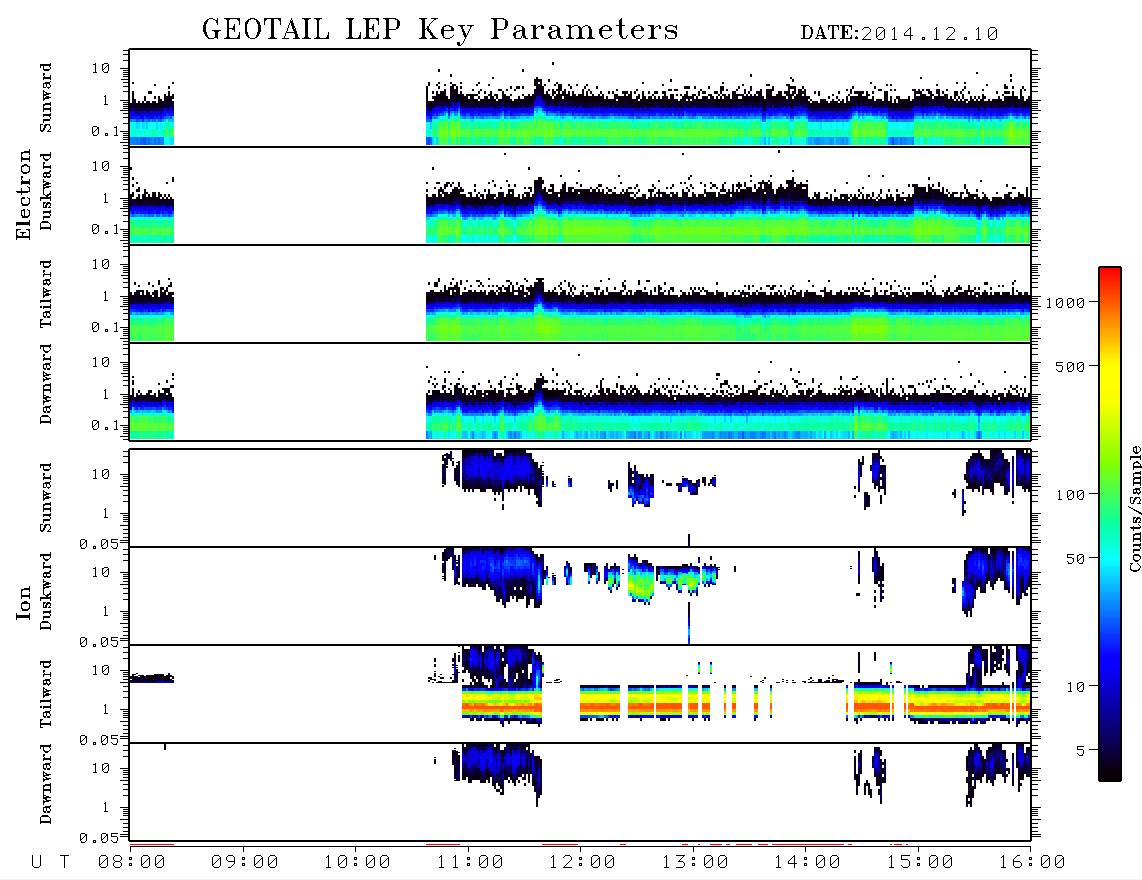Click the Ion Sunward panel label
The image size is (1142, 880).
click(45, 498)
